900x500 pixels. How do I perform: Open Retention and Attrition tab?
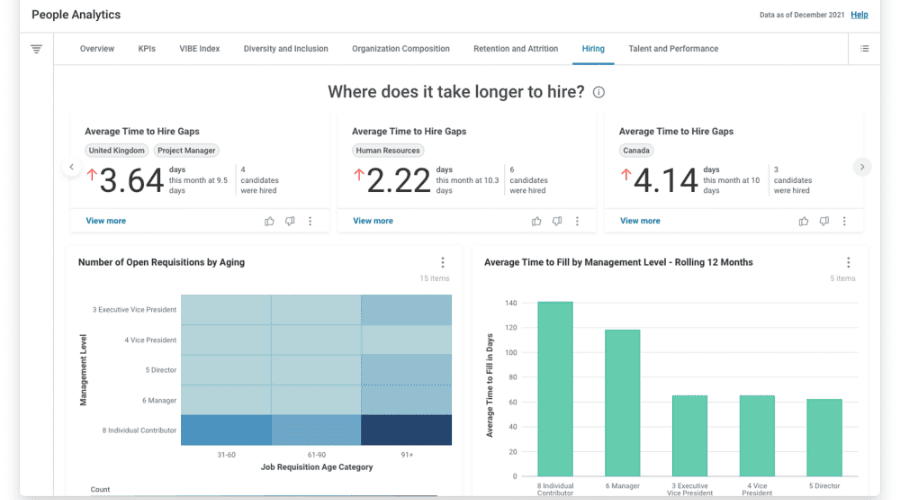[515, 49]
